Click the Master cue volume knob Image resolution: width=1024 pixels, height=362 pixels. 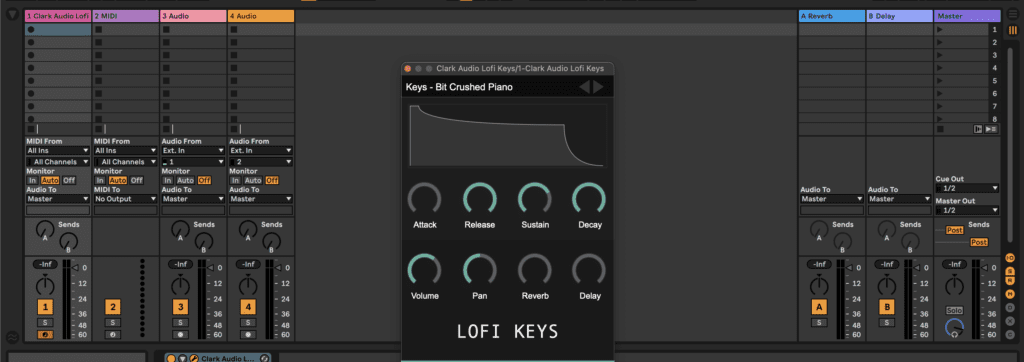pos(954,327)
